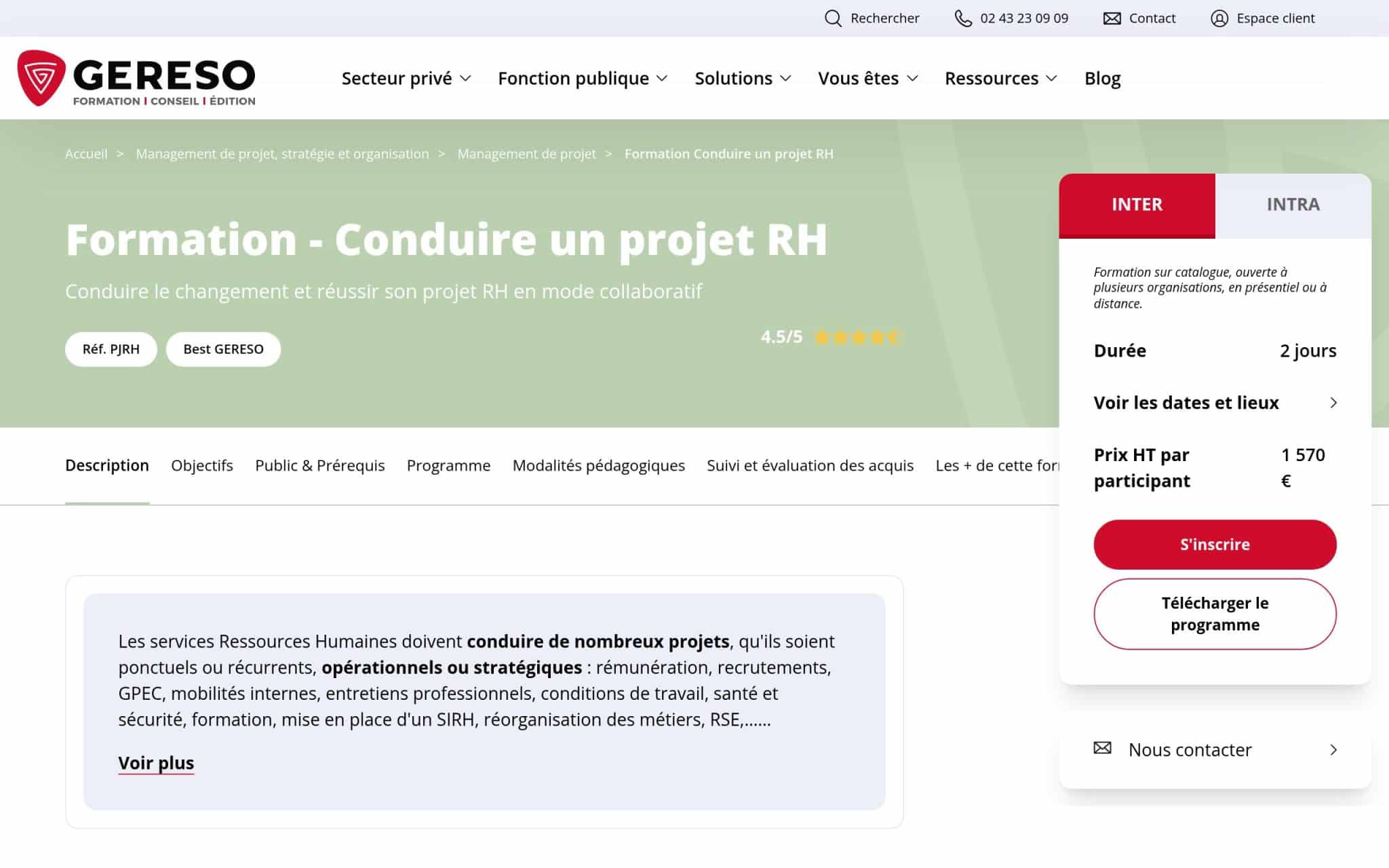Click Télécharger le programme button

[x=1215, y=614]
